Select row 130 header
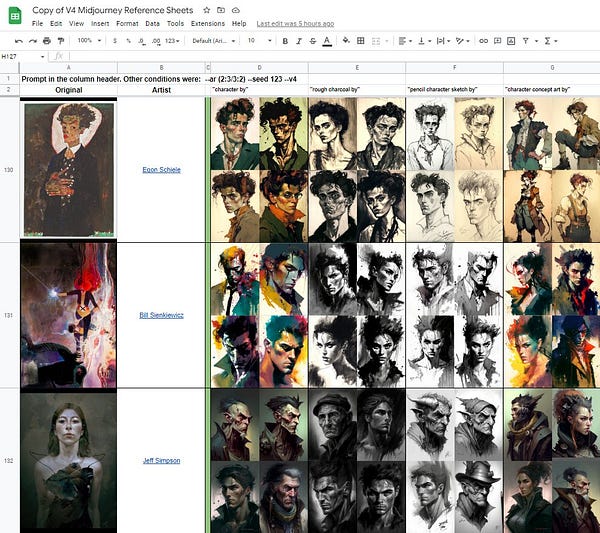The height and width of the screenshot is (533, 600). (10, 170)
